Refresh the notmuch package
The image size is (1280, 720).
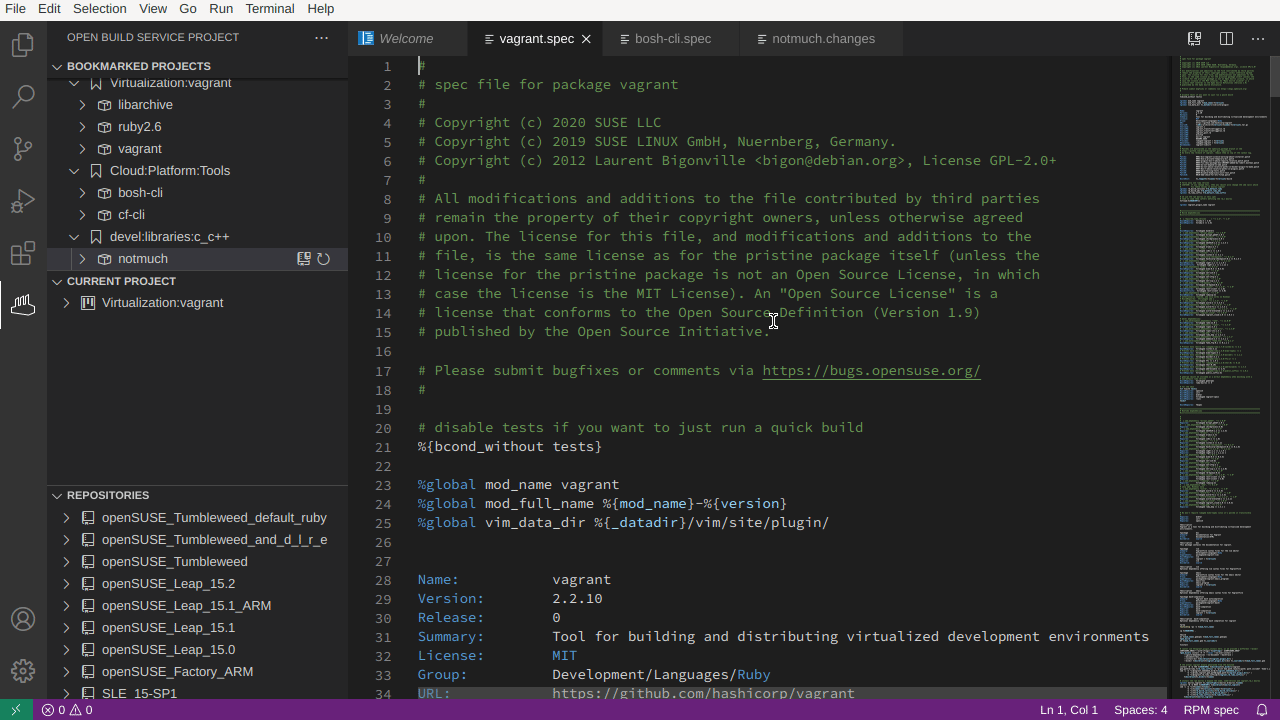tap(324, 259)
